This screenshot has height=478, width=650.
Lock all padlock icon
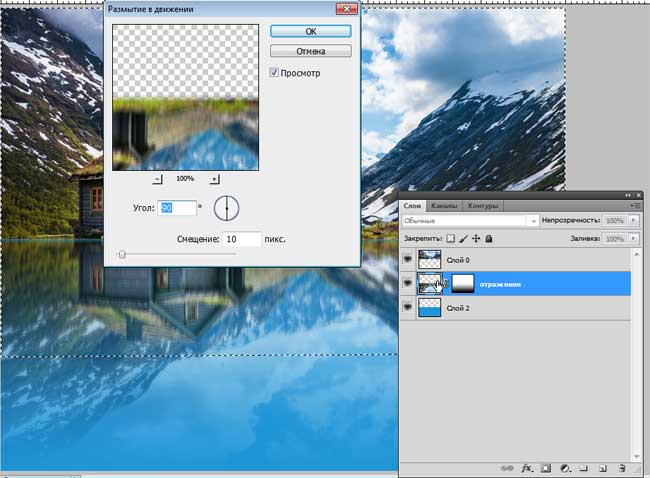pyautogui.click(x=489, y=238)
